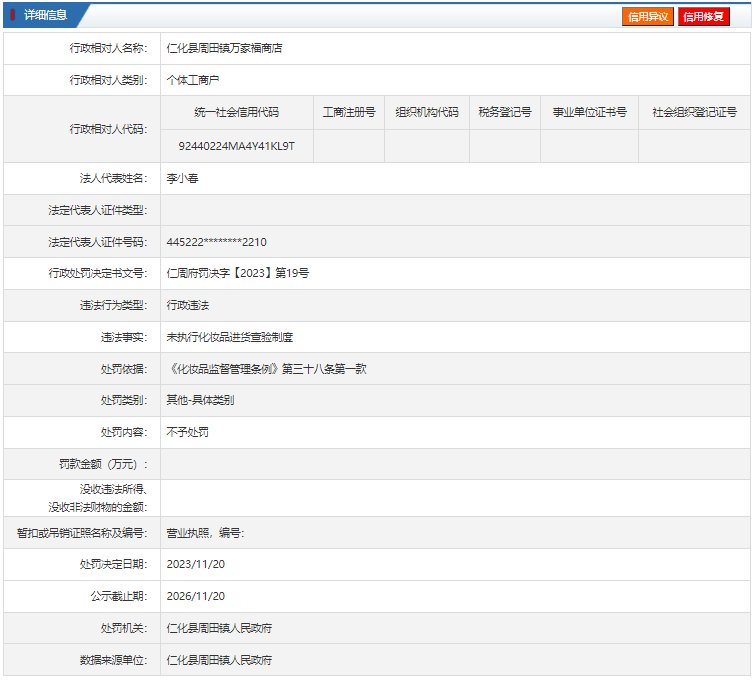Click the 统一社会信用代码 column header
This screenshot has height=680, width=754.
point(237,113)
